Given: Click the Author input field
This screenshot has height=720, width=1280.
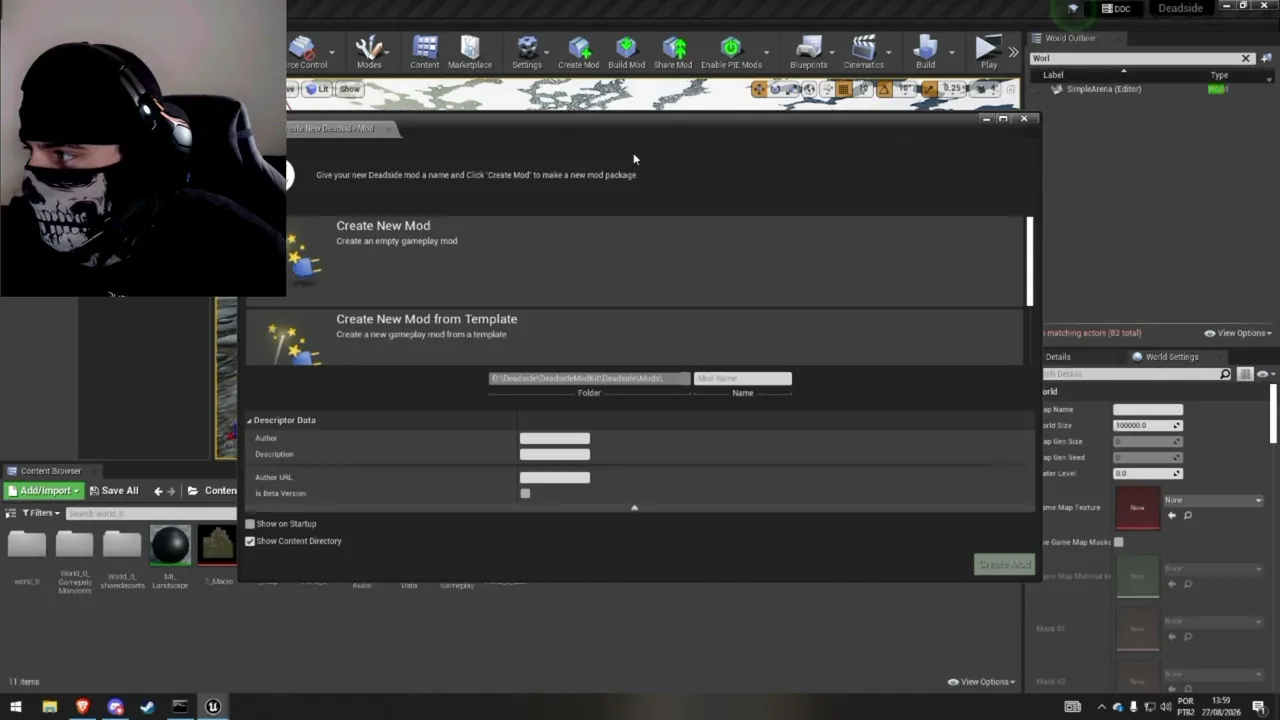Looking at the screenshot, I should click(x=555, y=438).
